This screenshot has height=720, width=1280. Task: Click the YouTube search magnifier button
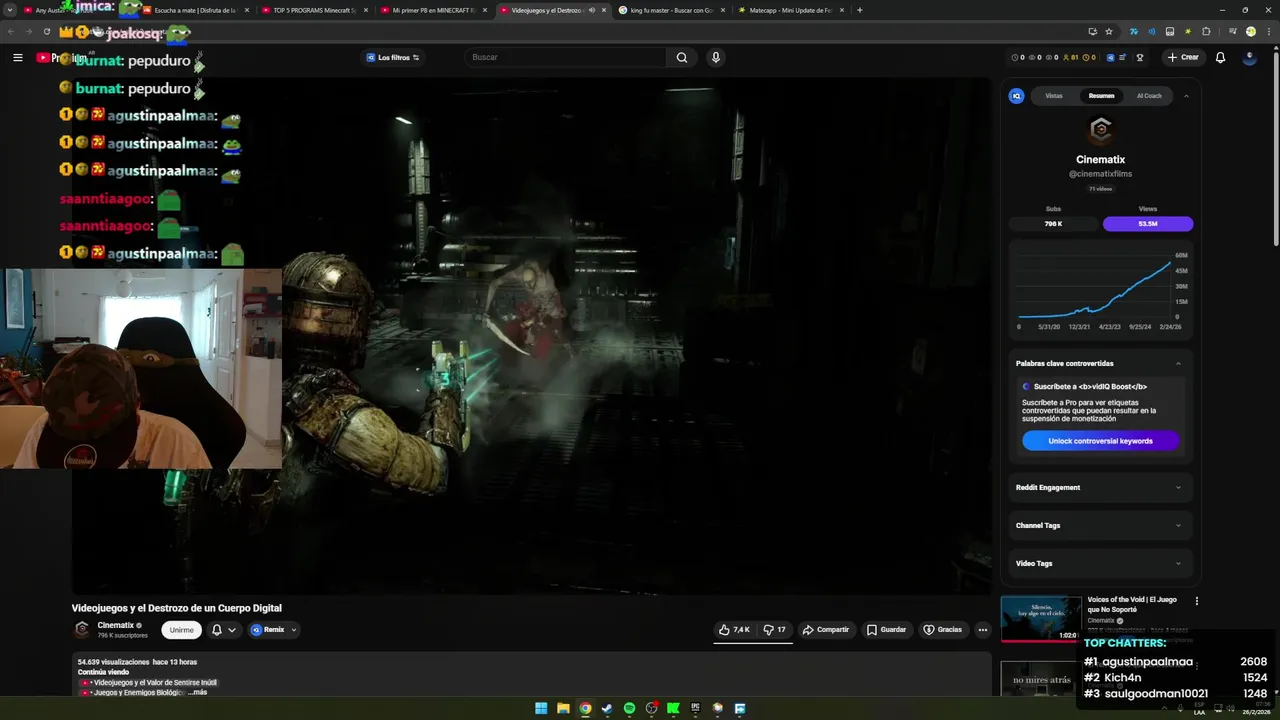[682, 57]
